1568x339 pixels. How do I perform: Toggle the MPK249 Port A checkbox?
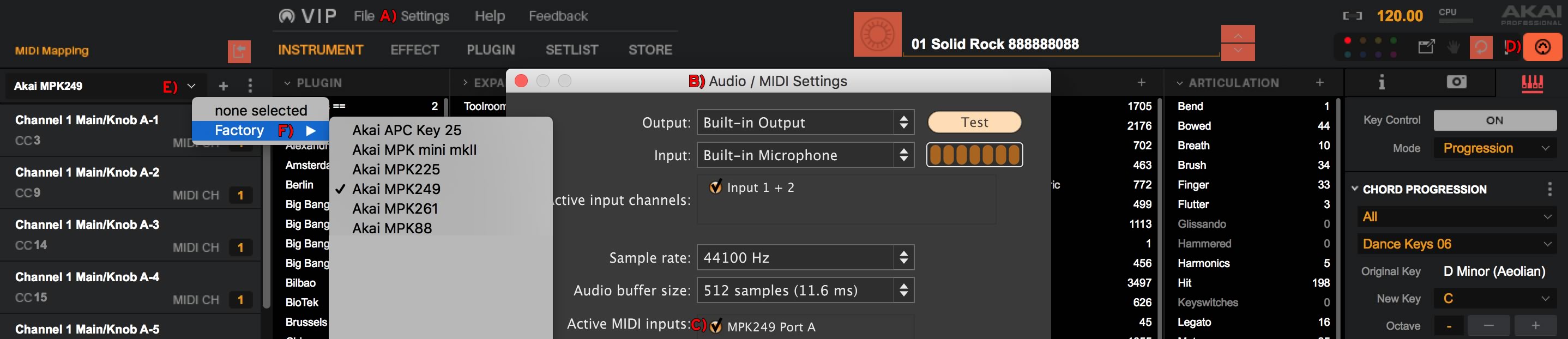tap(716, 326)
